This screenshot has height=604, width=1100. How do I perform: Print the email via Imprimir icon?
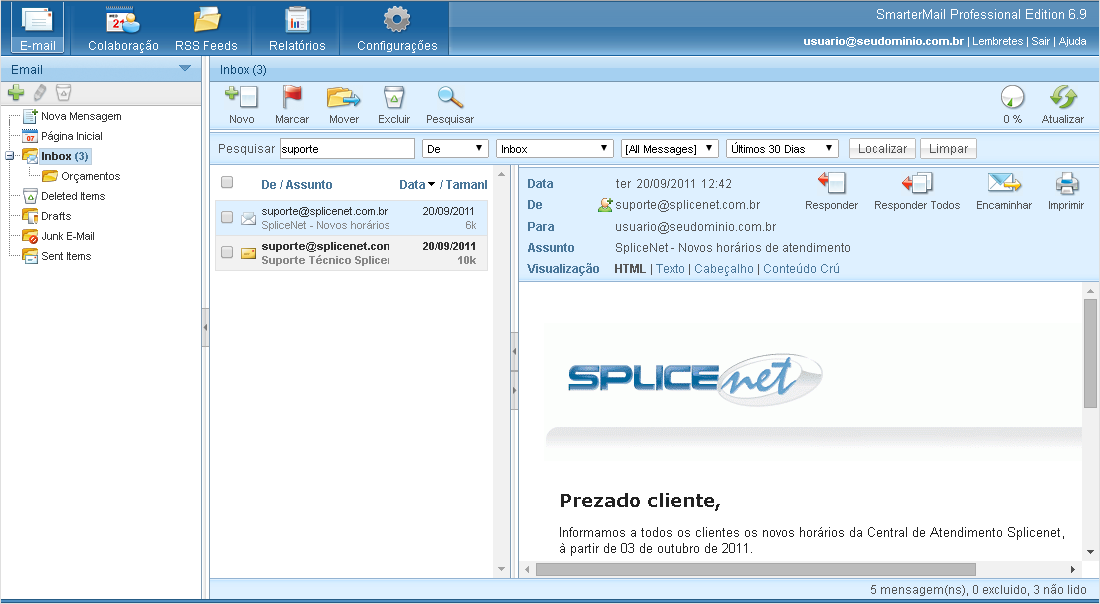coord(1066,183)
